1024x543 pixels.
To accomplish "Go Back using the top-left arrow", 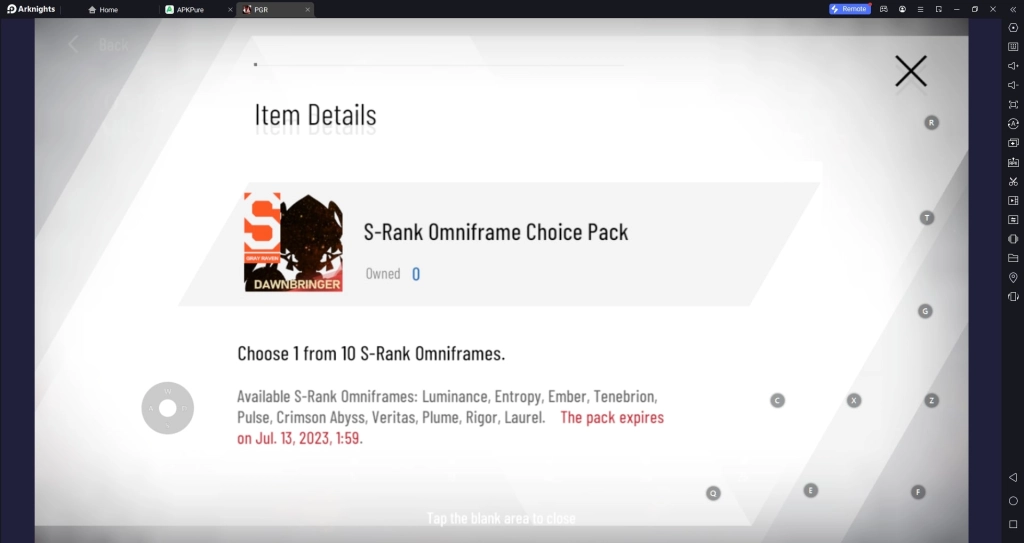I will point(73,44).
